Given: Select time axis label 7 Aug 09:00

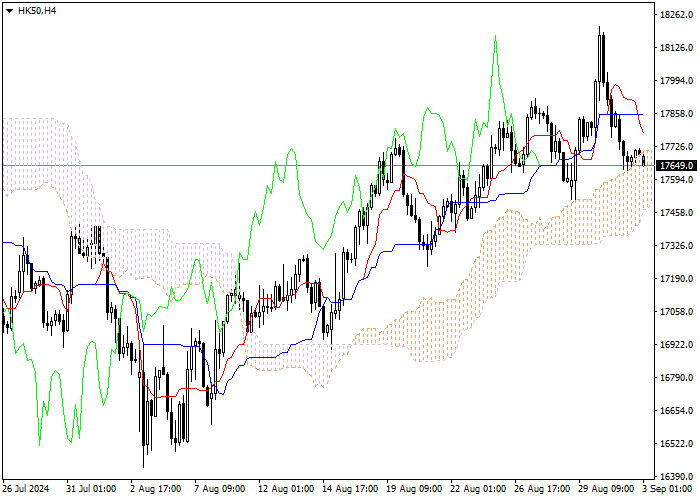Looking at the screenshot, I should (219, 488).
